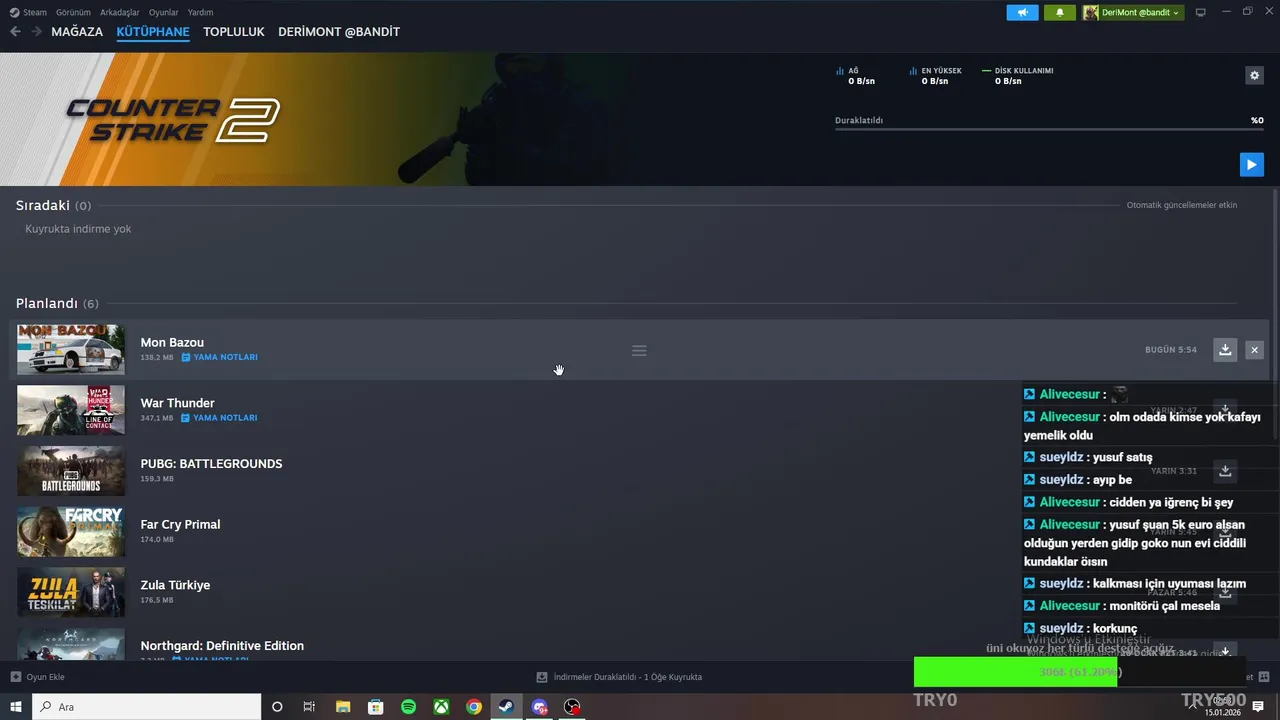Click the Far Cry Primal title
This screenshot has width=1280, height=720.
[x=180, y=524]
